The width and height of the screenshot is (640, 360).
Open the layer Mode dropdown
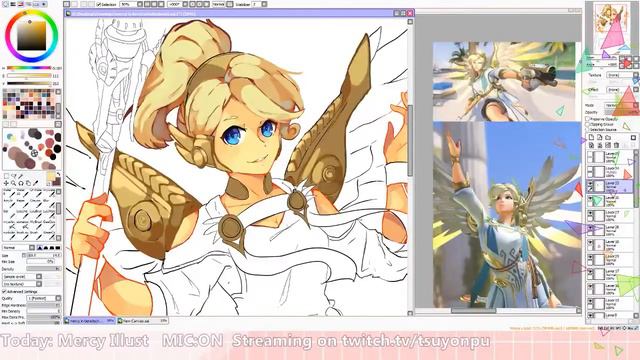pos(621,105)
